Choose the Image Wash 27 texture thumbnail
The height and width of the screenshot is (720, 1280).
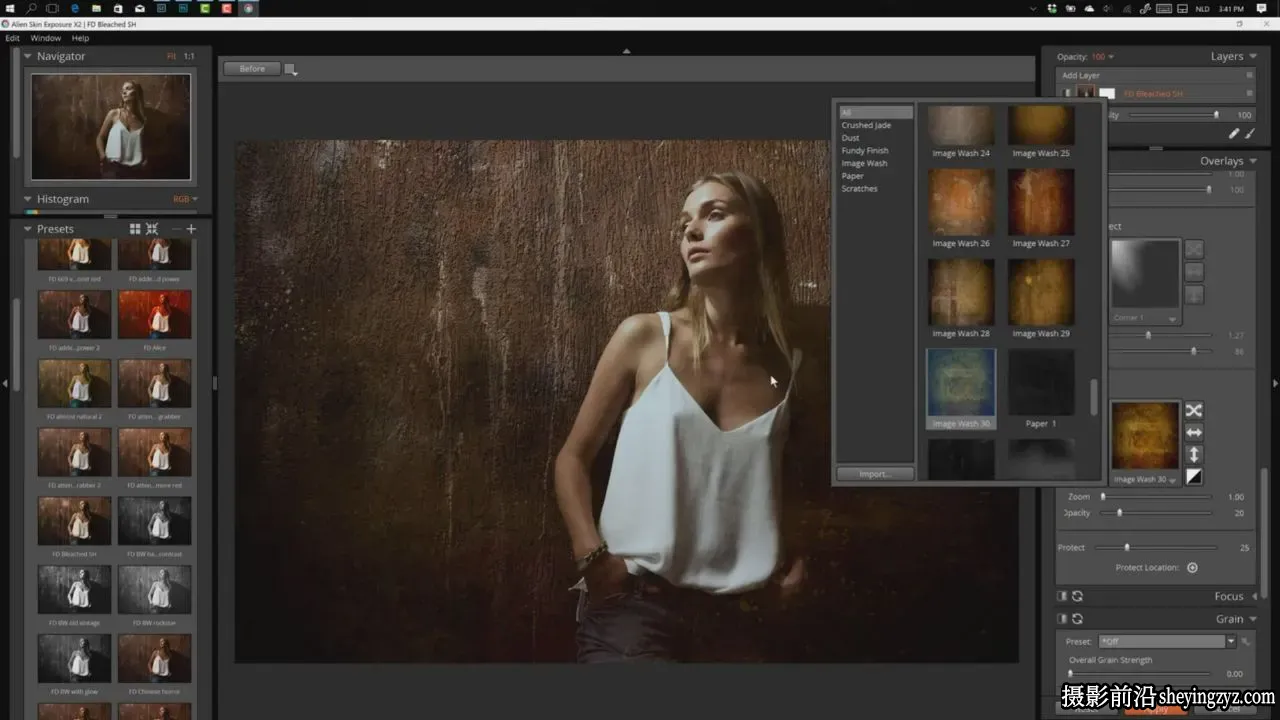1041,202
